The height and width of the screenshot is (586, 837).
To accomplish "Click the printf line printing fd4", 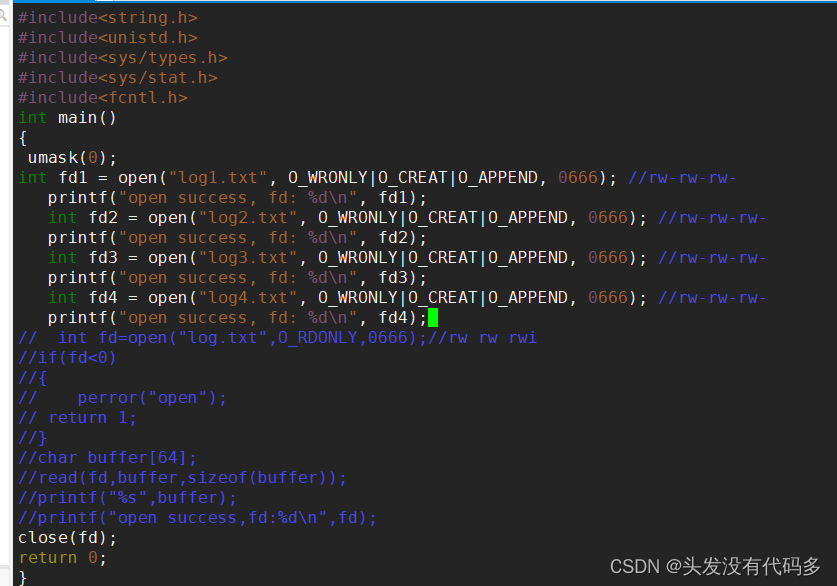I will 237,318.
